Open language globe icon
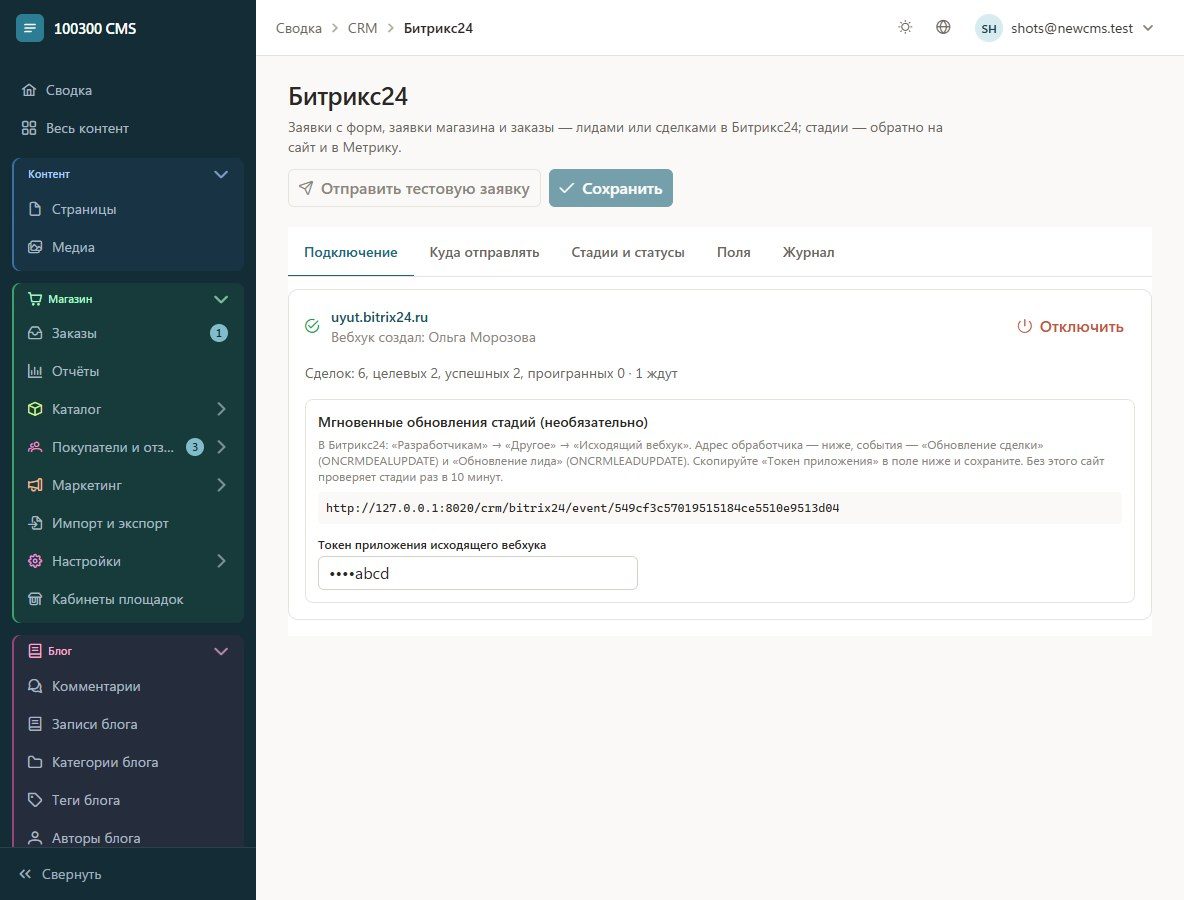Viewport: 1184px width, 900px height. pos(943,27)
